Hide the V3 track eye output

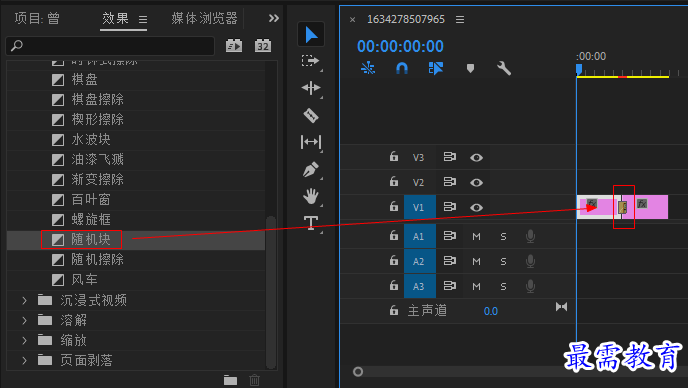[x=476, y=158]
